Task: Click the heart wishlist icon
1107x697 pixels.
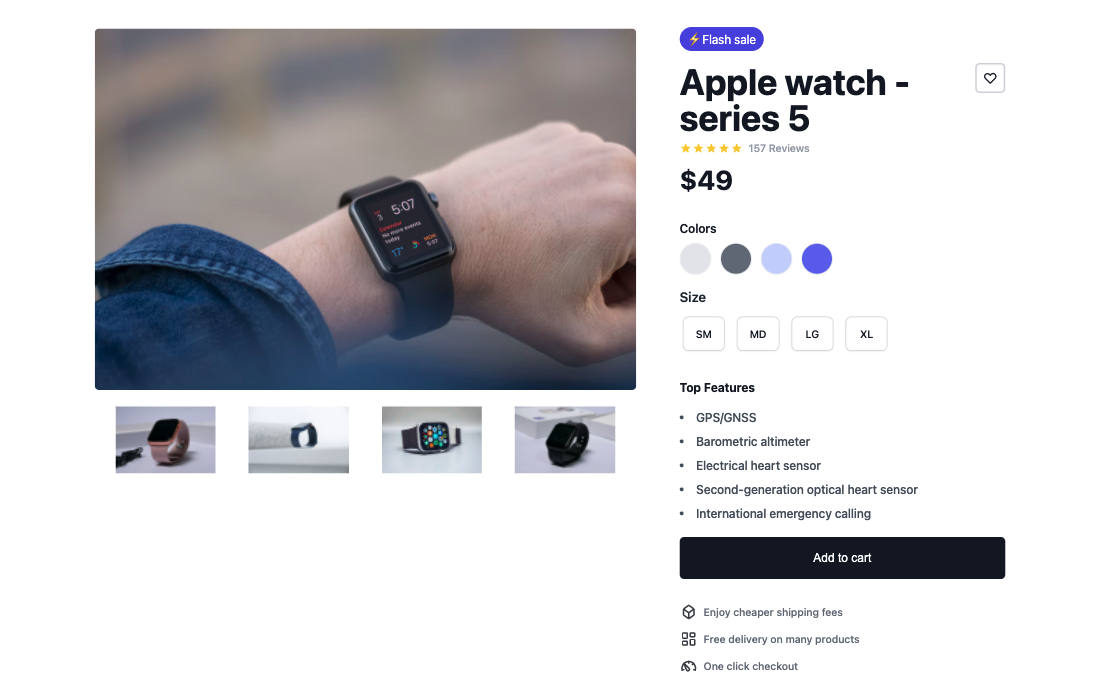Action: coord(990,78)
